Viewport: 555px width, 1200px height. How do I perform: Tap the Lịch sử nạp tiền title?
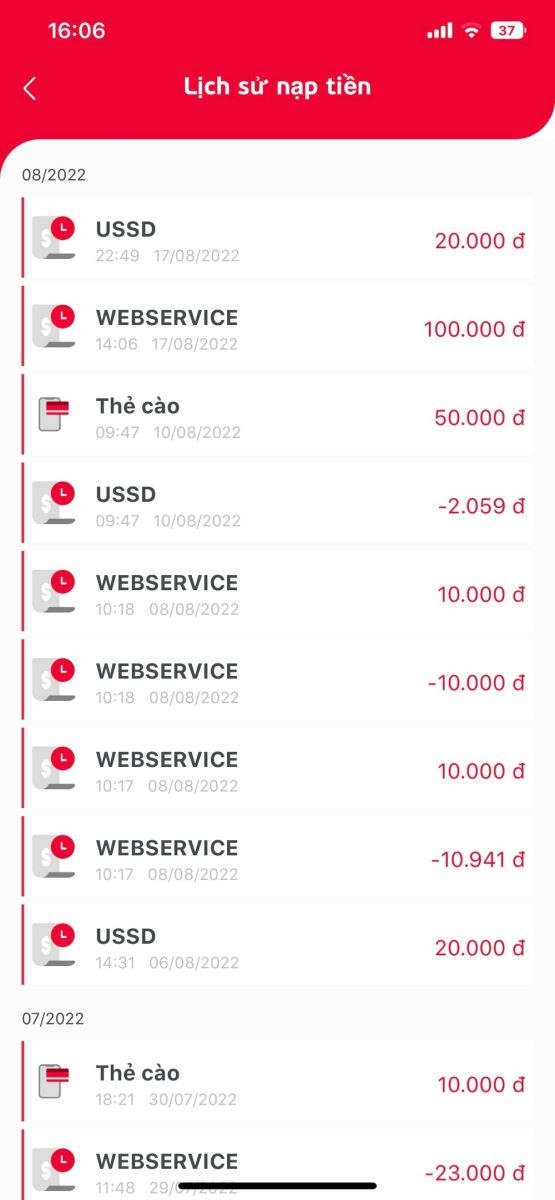coord(277,87)
